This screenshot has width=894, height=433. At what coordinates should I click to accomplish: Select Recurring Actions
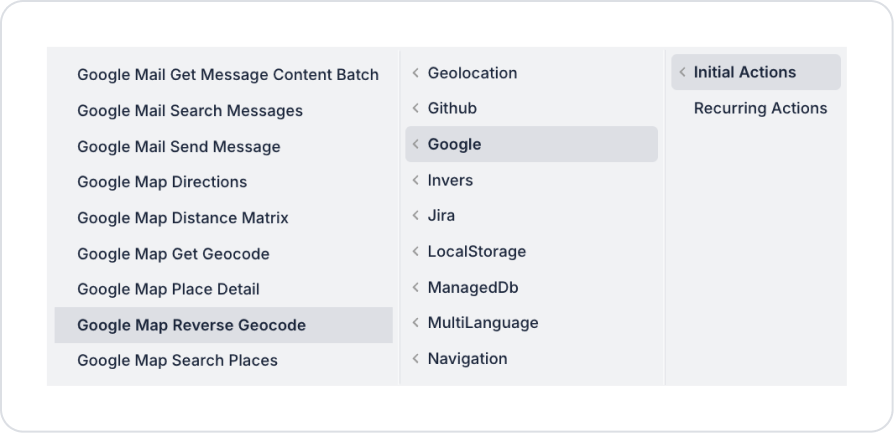(760, 108)
